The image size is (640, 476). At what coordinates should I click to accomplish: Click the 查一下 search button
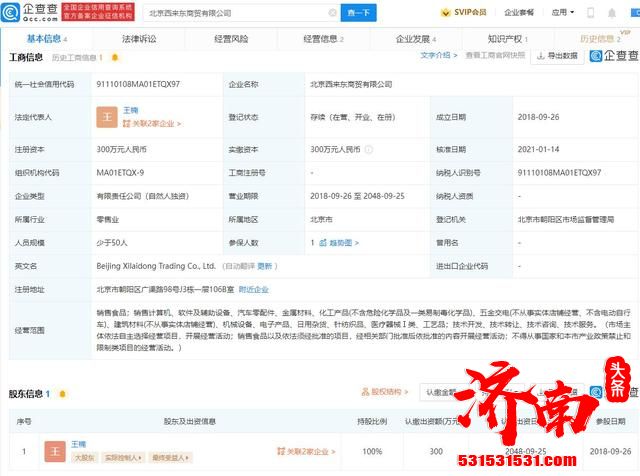[358, 13]
